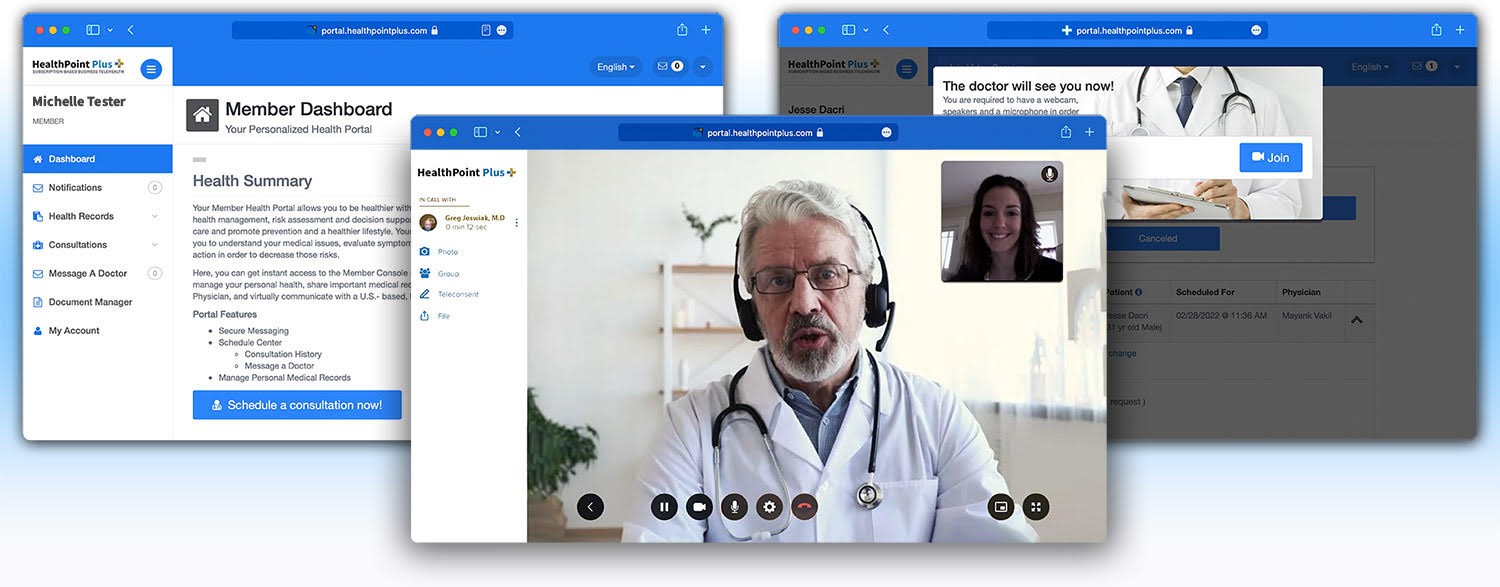
Task: Click page options ellipsis in video call address bar
Action: 886,132
